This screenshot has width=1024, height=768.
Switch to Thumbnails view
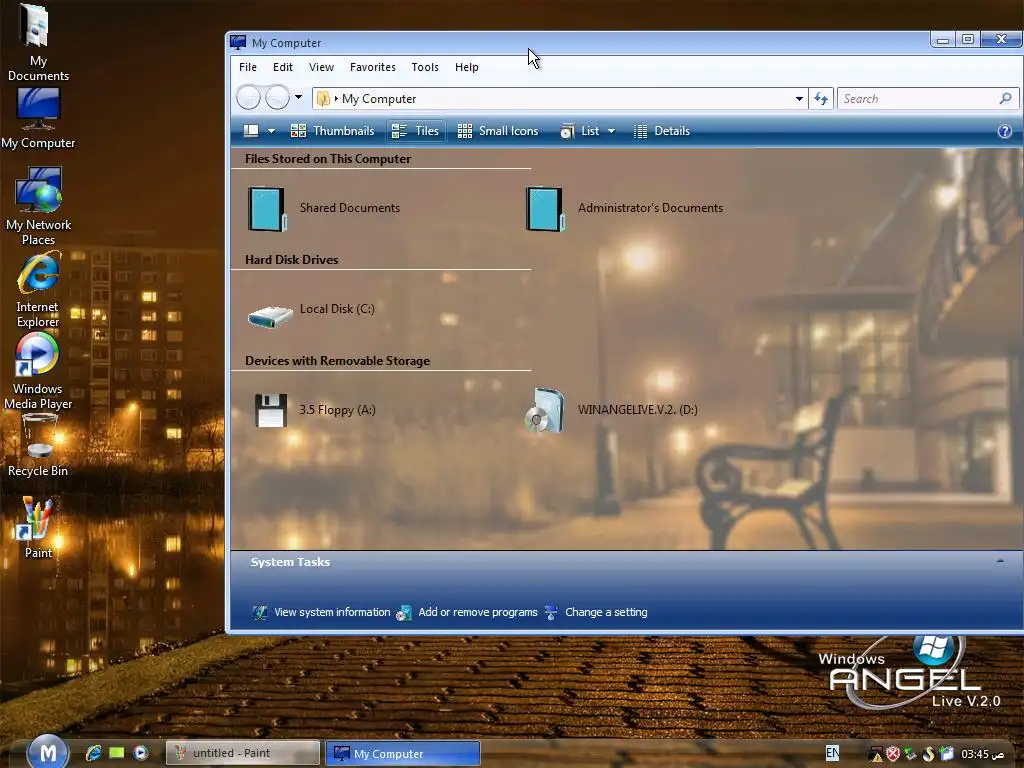pos(332,131)
